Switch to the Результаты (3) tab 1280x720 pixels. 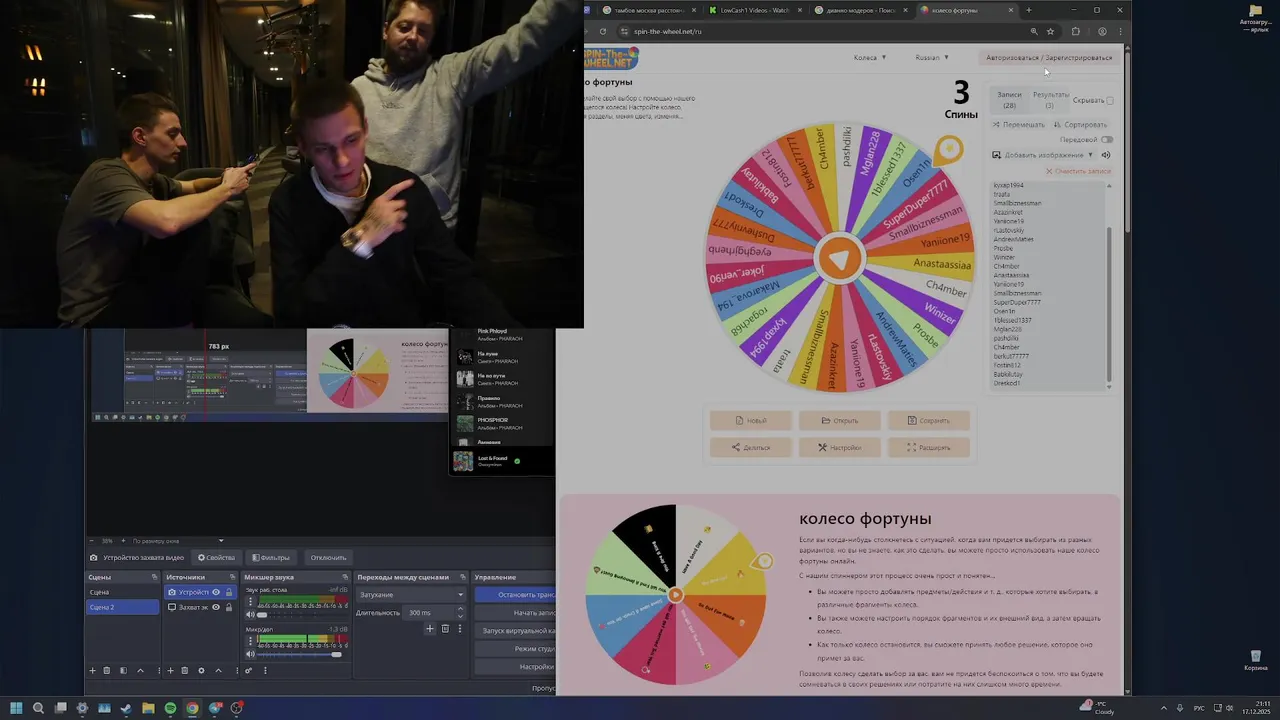click(1050, 99)
